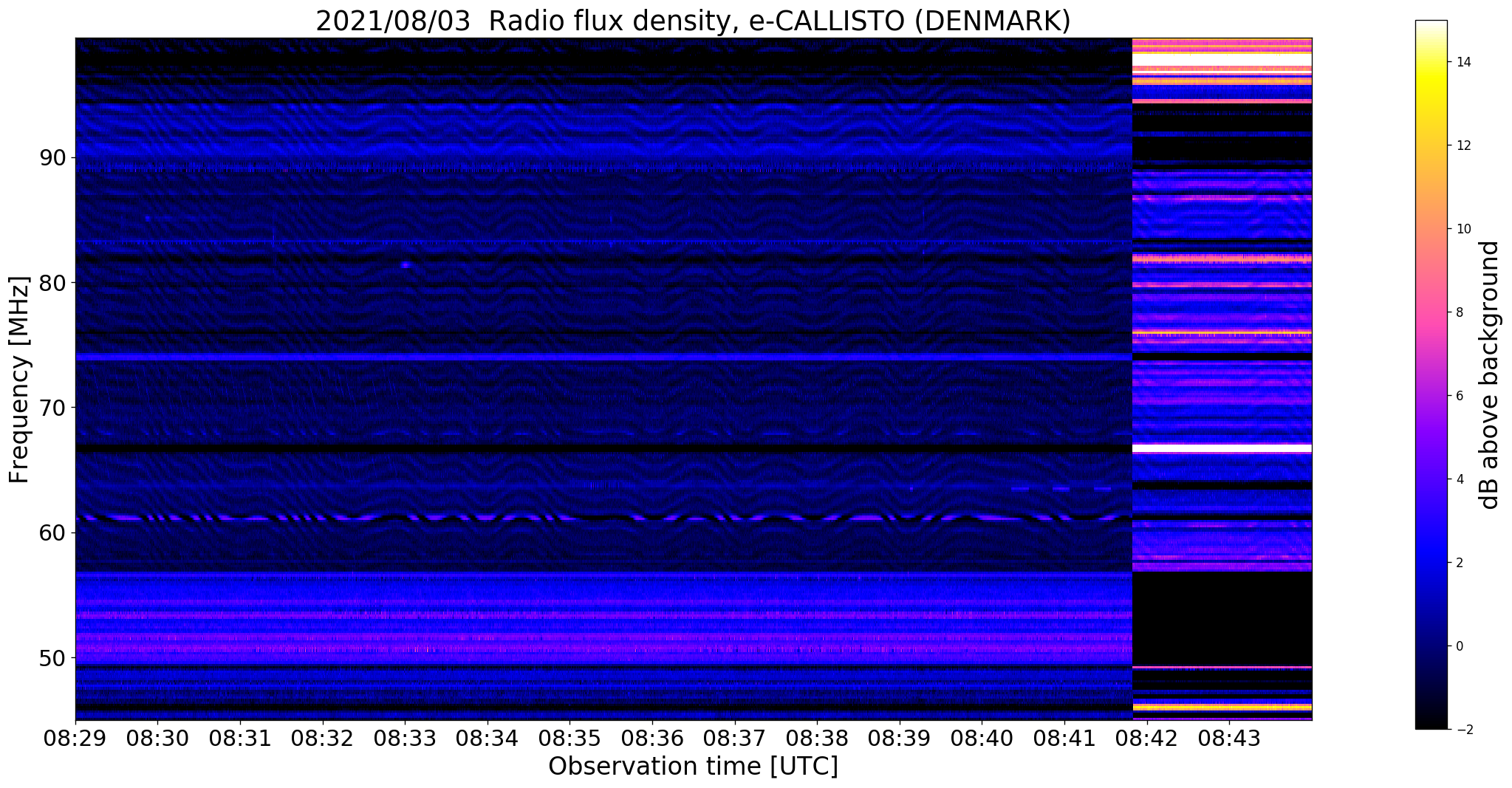Screen dimensions: 1512x788
Task: Click the 50 MHz frequency tick label
Action: pos(53,657)
